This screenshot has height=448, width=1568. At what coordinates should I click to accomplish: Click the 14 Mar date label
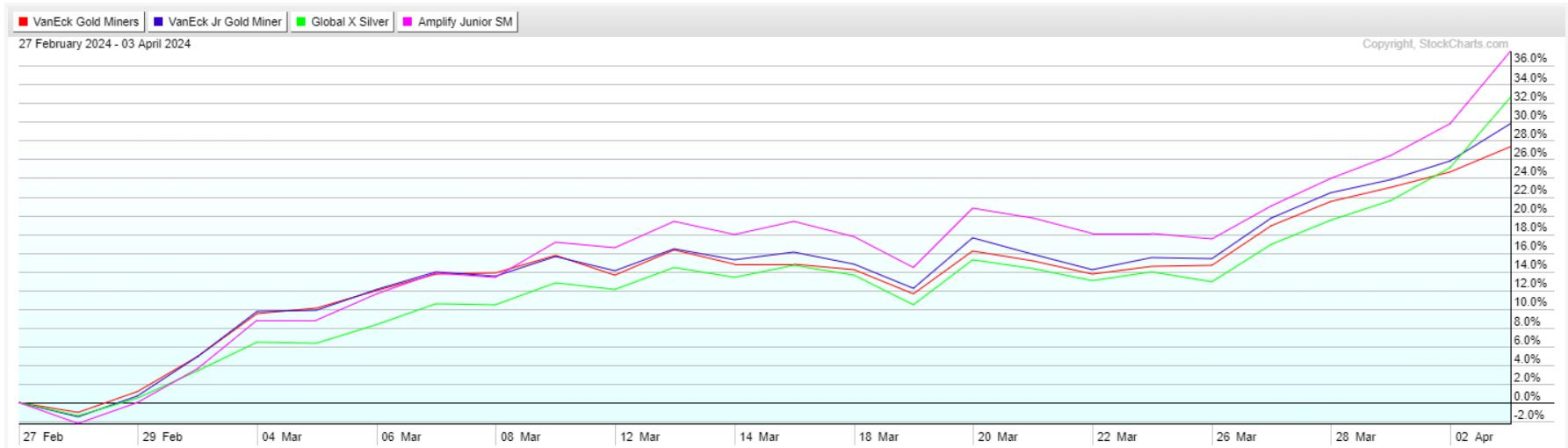click(x=760, y=437)
